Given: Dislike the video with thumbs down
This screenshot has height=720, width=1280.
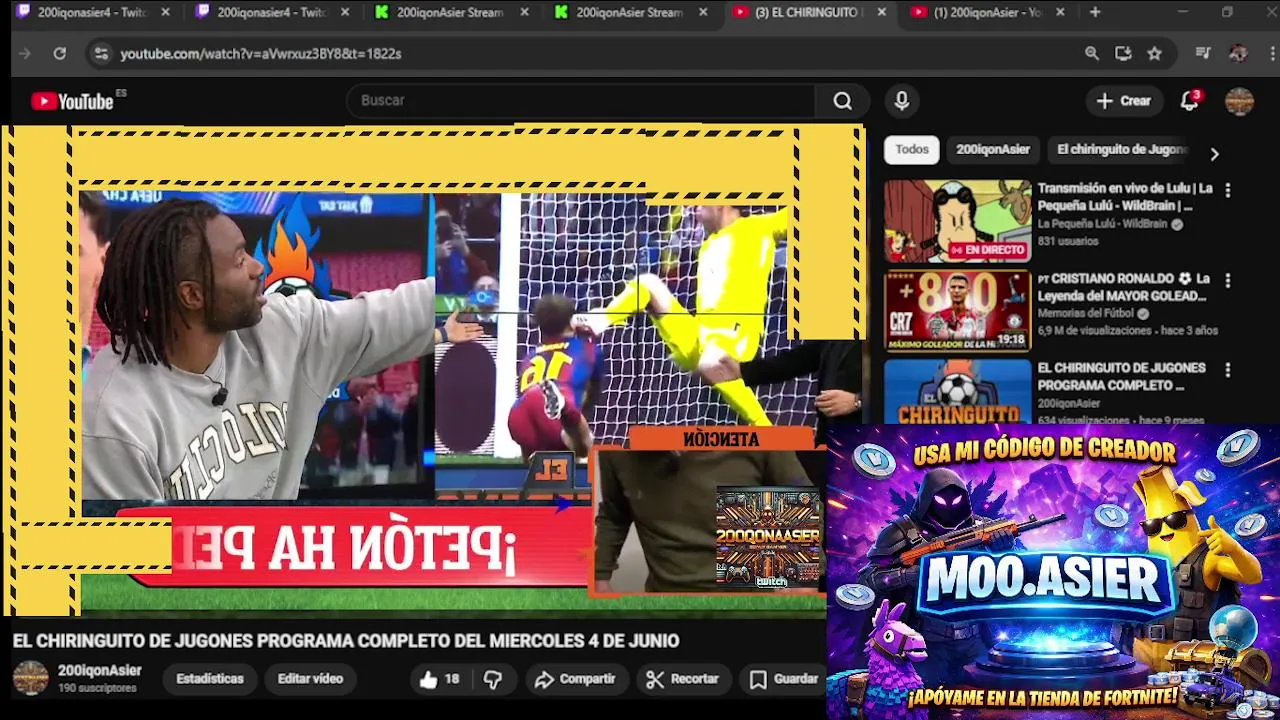Looking at the screenshot, I should 493,679.
